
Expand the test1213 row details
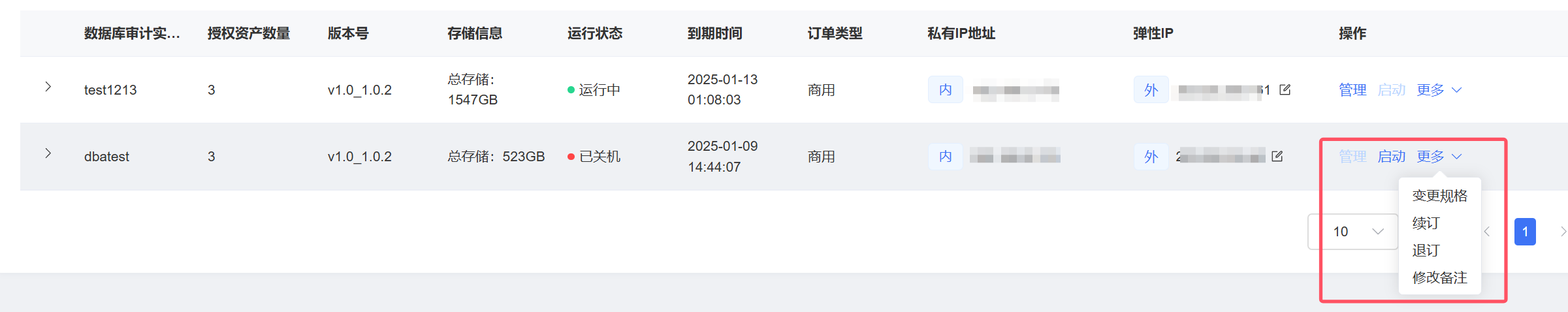click(x=48, y=86)
